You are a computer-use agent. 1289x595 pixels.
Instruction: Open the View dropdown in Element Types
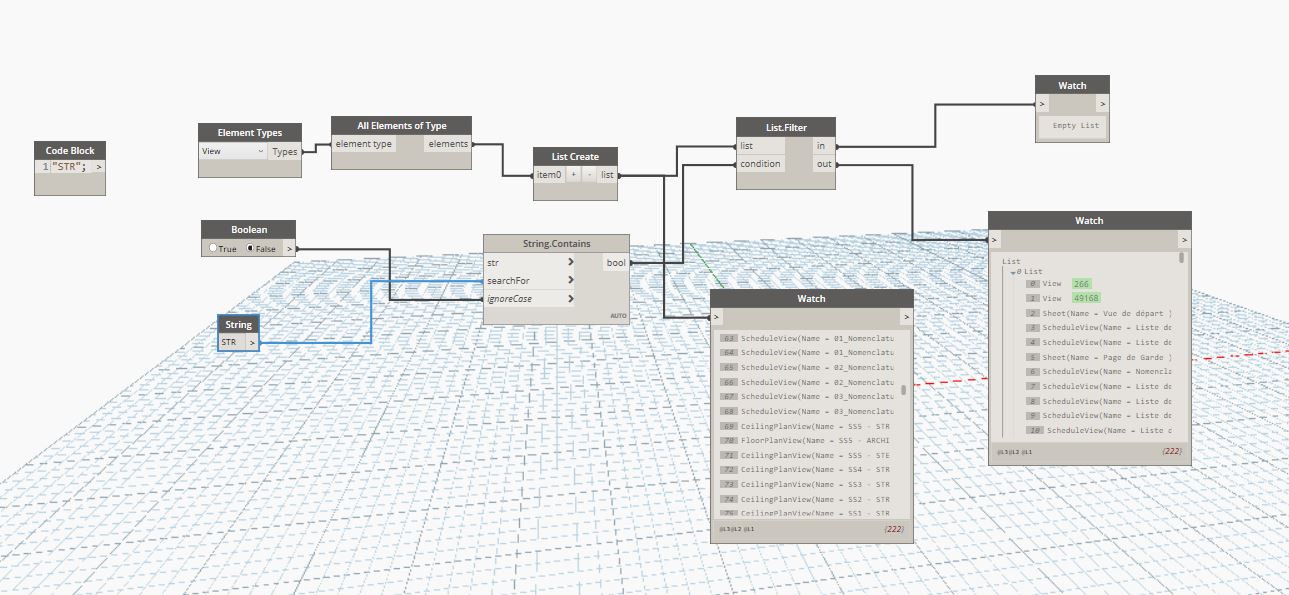pos(233,152)
